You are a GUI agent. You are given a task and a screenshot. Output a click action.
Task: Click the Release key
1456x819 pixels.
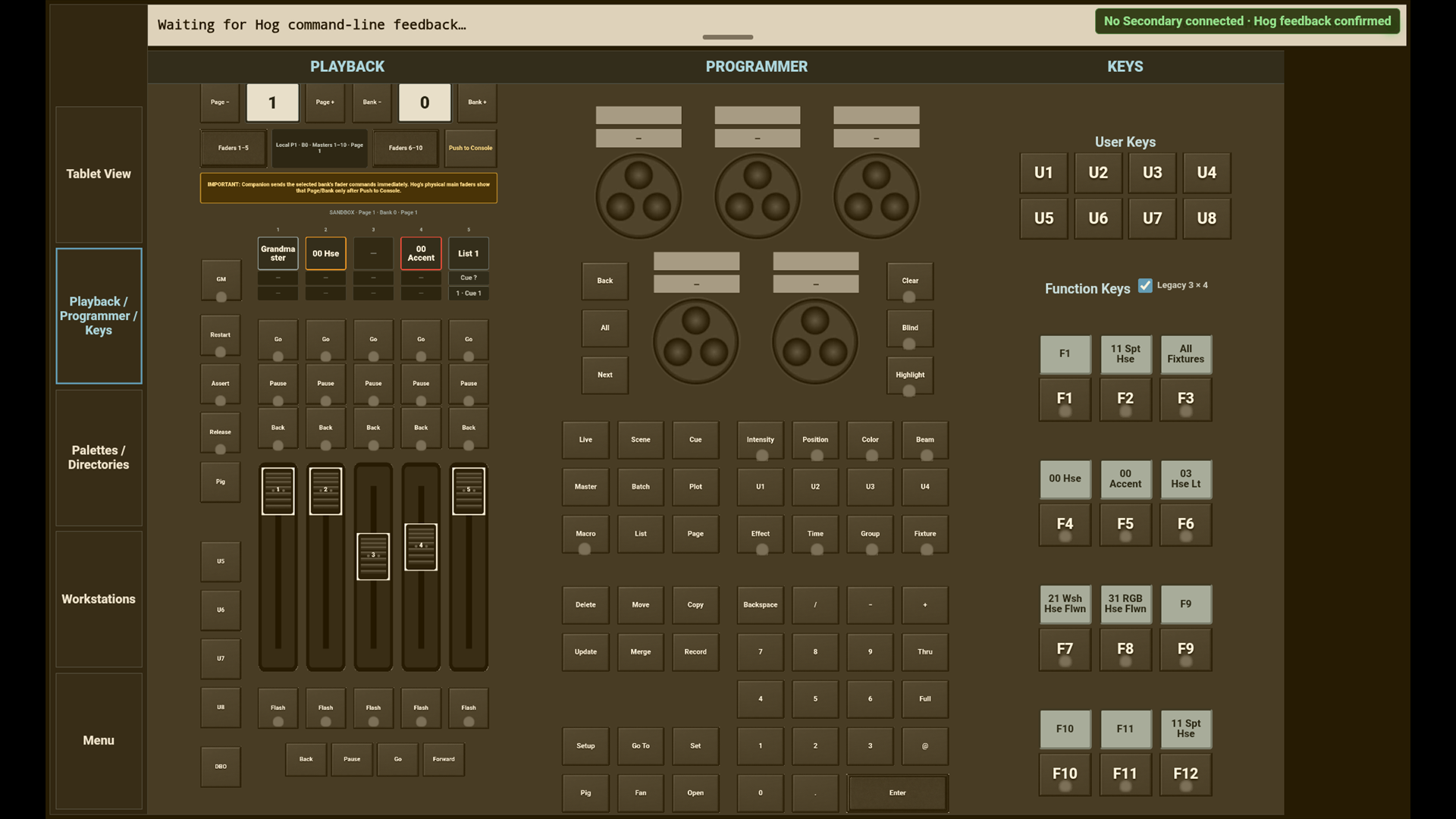(221, 432)
